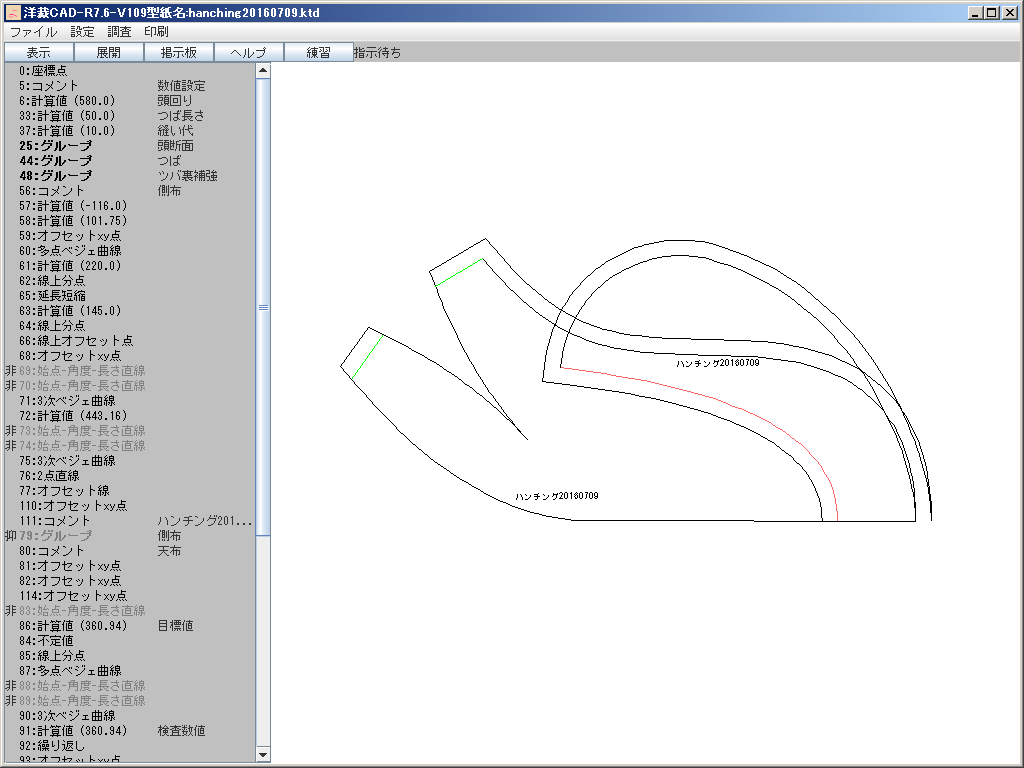The width and height of the screenshot is (1024, 768).
Task: Select row 75:3次ベジェ曲線
Action: point(130,461)
